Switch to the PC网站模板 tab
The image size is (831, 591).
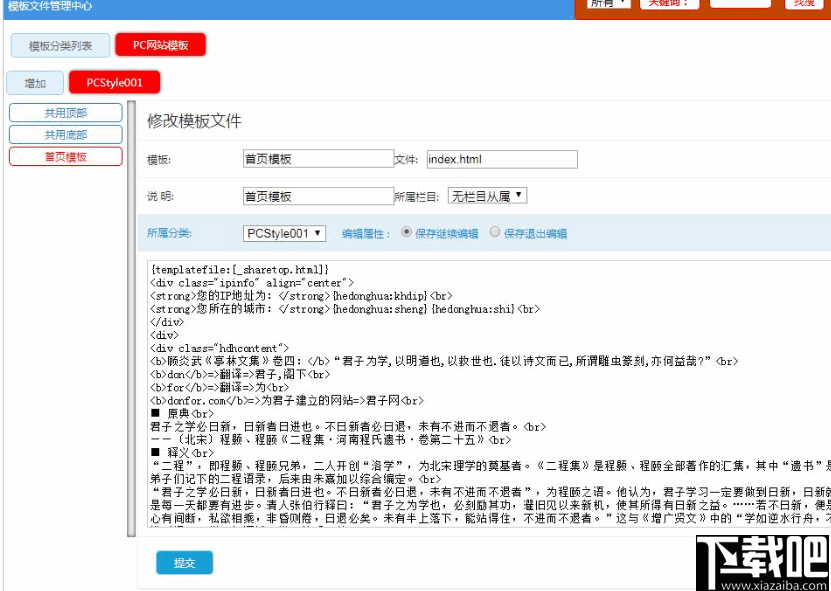pyautogui.click(x=161, y=44)
